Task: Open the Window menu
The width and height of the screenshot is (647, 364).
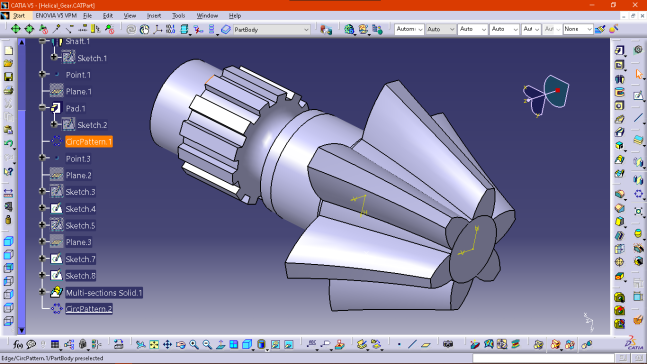Action: [207, 16]
